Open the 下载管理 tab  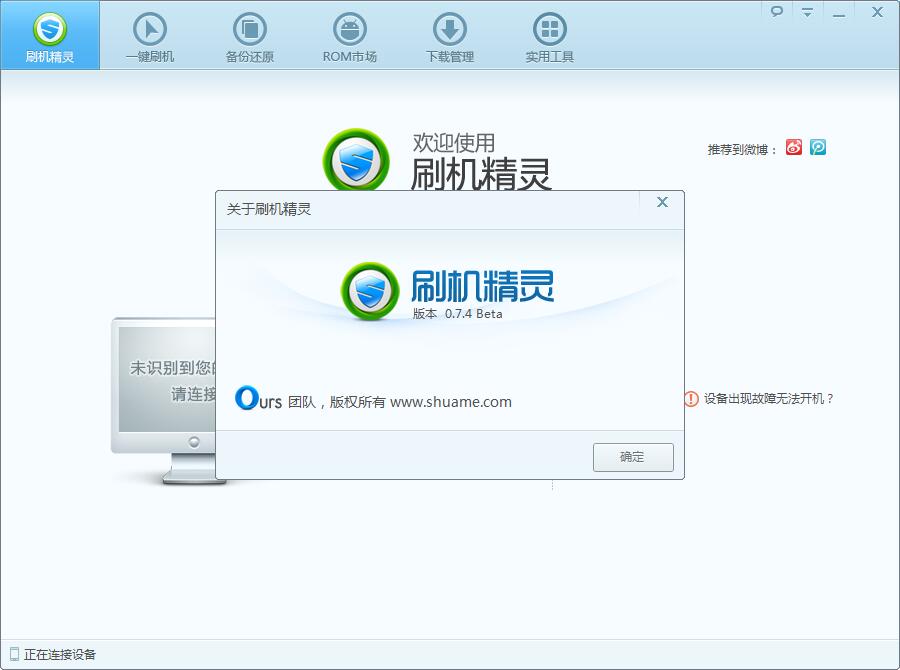click(x=449, y=36)
